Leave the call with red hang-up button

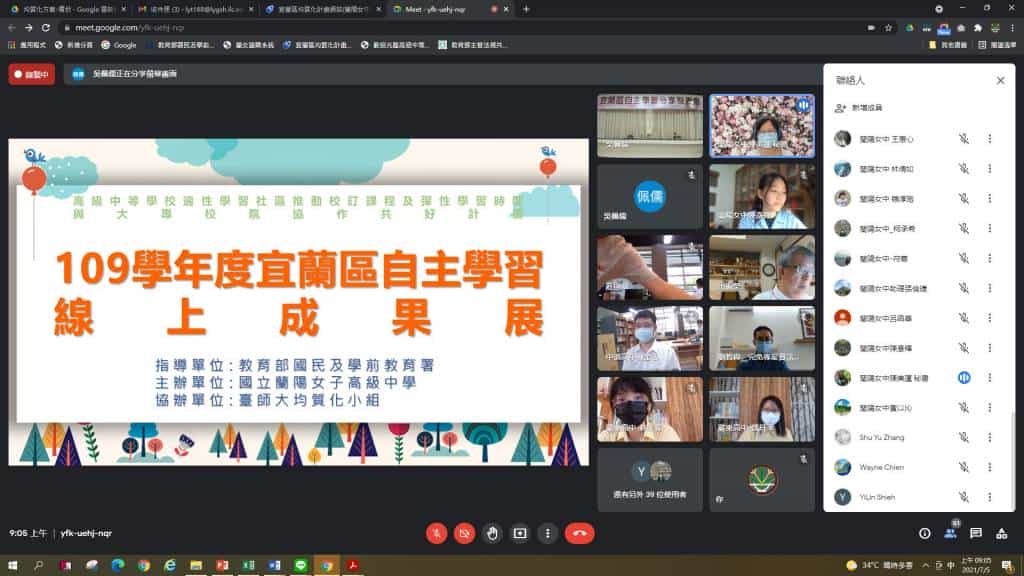pyautogui.click(x=579, y=533)
